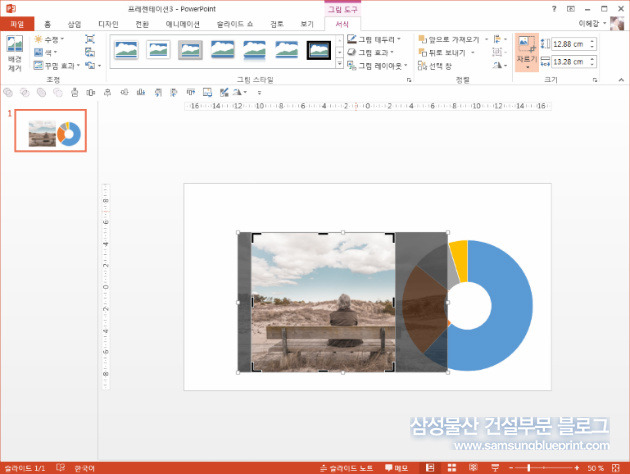630x474 pixels.
Task: Click the Group objects icon
Action: click(x=497, y=52)
